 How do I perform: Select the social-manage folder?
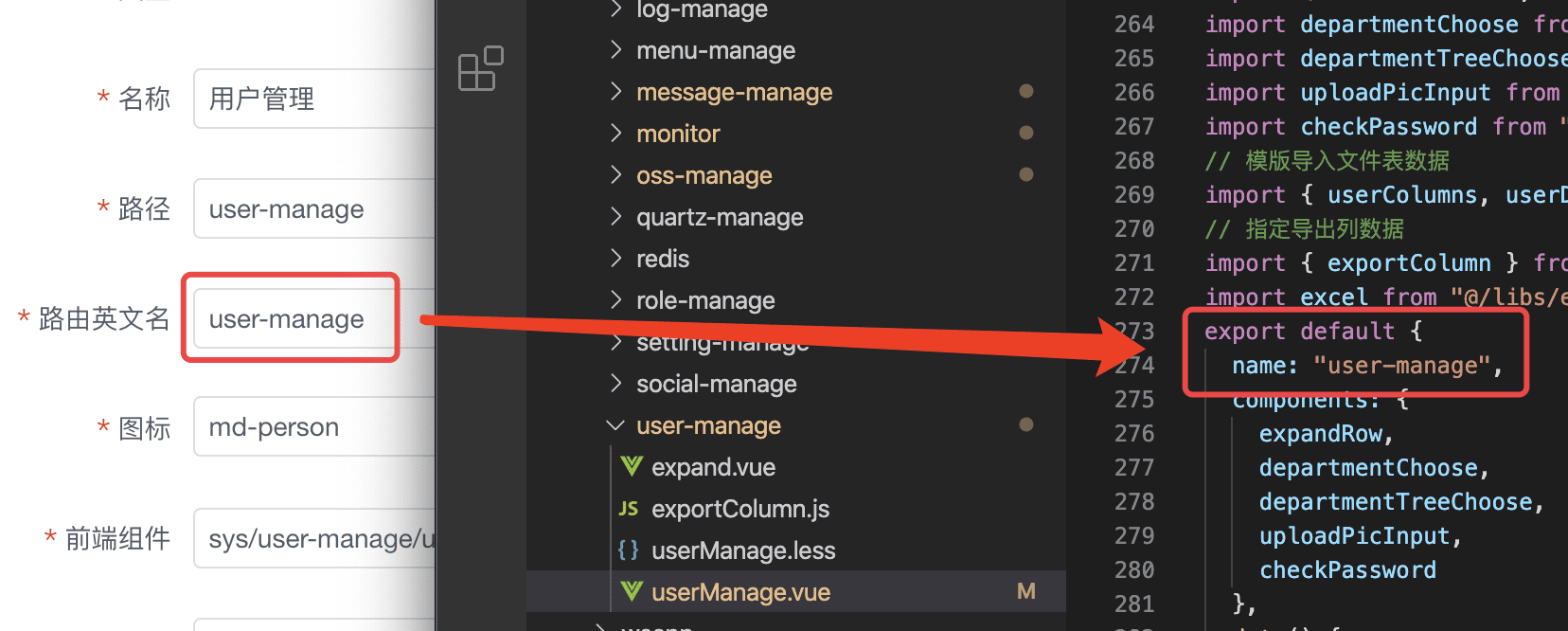[x=716, y=384]
